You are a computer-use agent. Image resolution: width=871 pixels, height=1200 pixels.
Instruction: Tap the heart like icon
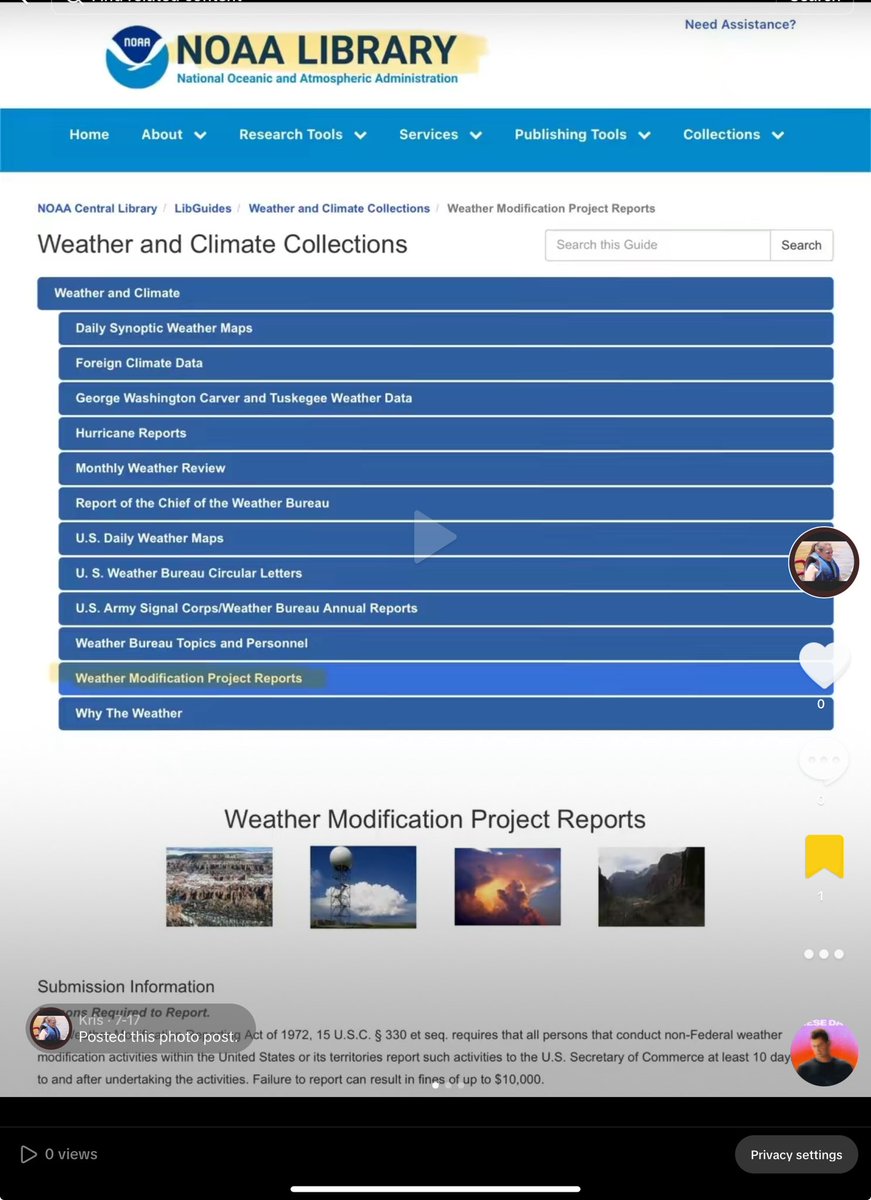[x=824, y=665]
